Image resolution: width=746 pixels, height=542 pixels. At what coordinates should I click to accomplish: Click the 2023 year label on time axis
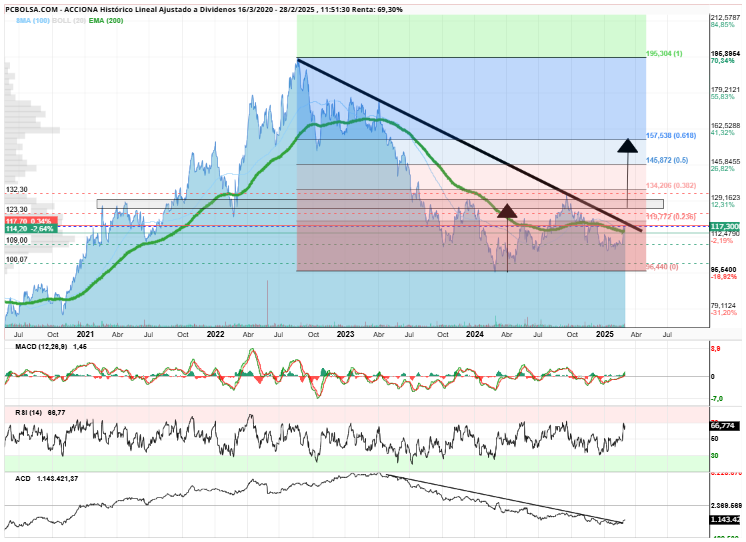coord(345,334)
